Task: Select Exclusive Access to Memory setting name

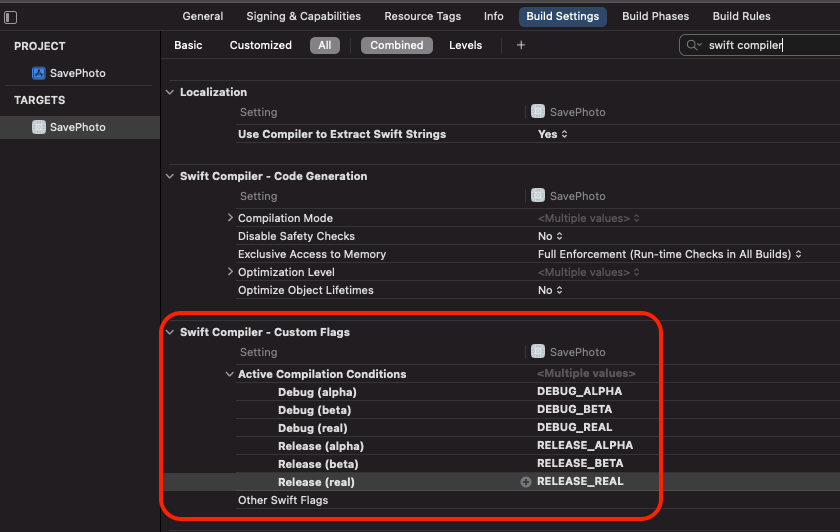Action: [x=312, y=254]
